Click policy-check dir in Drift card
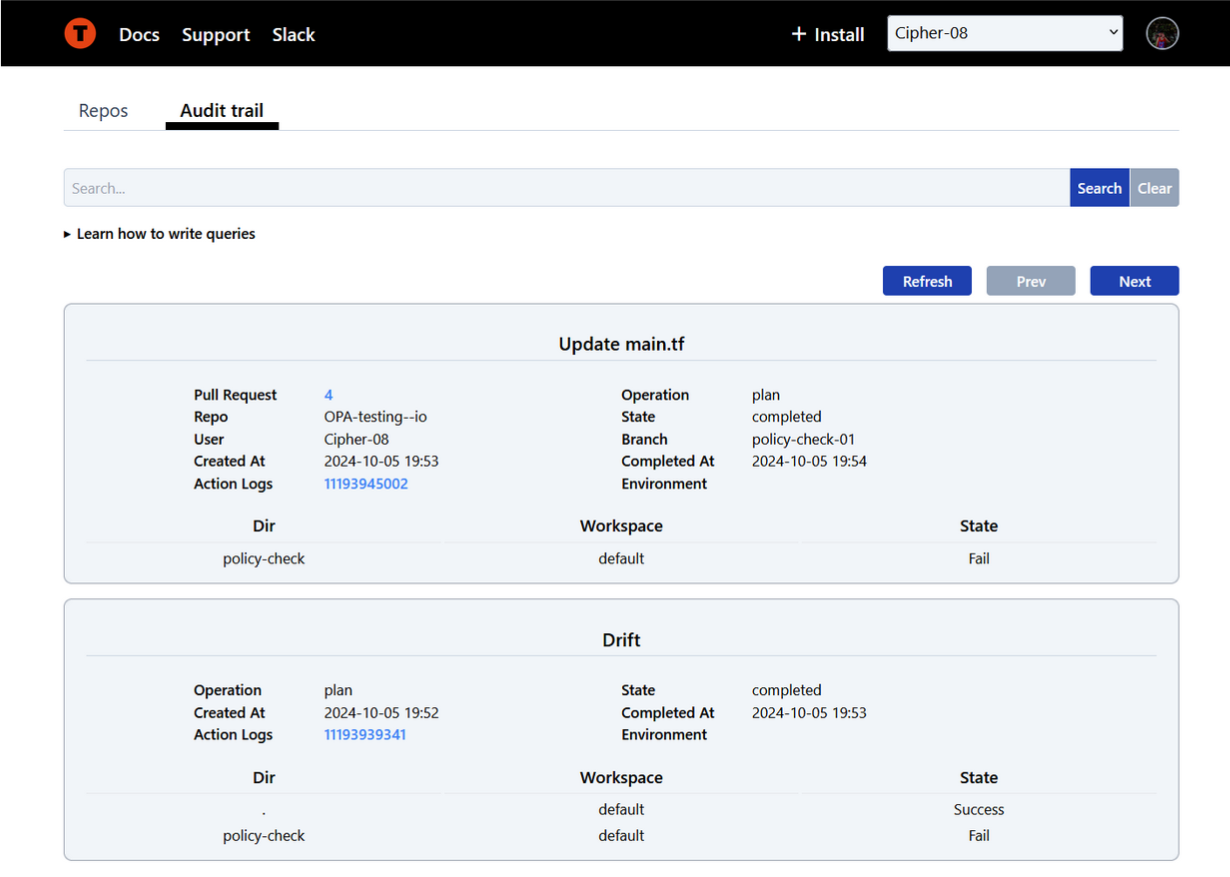The width and height of the screenshot is (1230, 877). (x=264, y=836)
